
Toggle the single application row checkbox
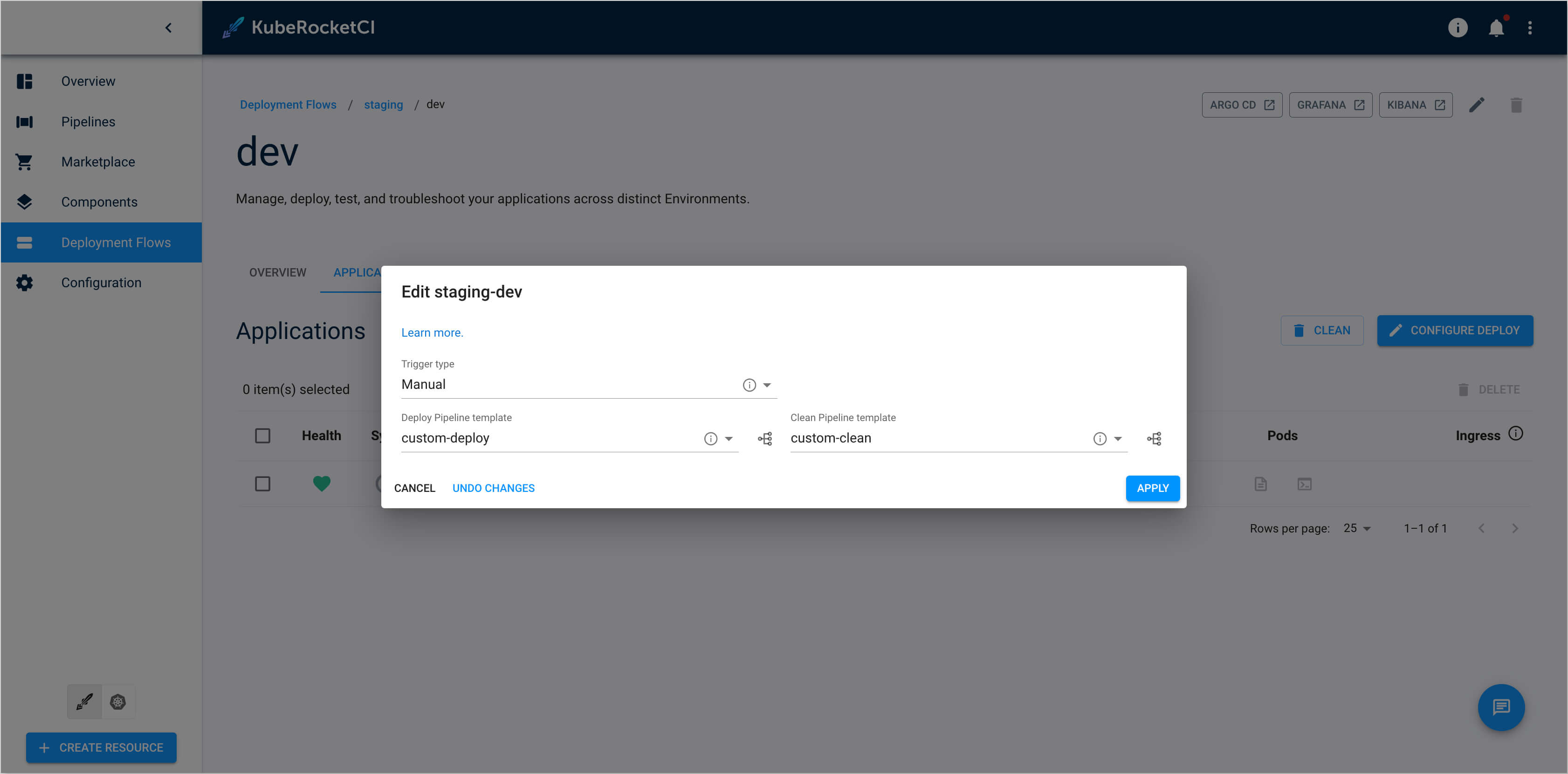coord(262,484)
